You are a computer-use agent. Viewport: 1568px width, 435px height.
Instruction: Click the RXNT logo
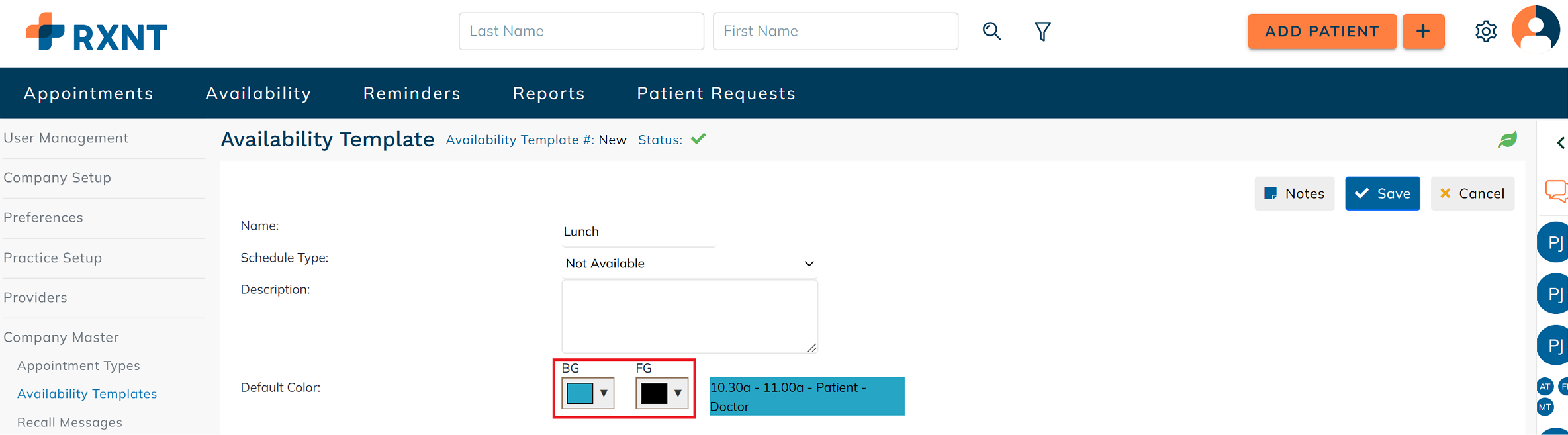coord(97,32)
